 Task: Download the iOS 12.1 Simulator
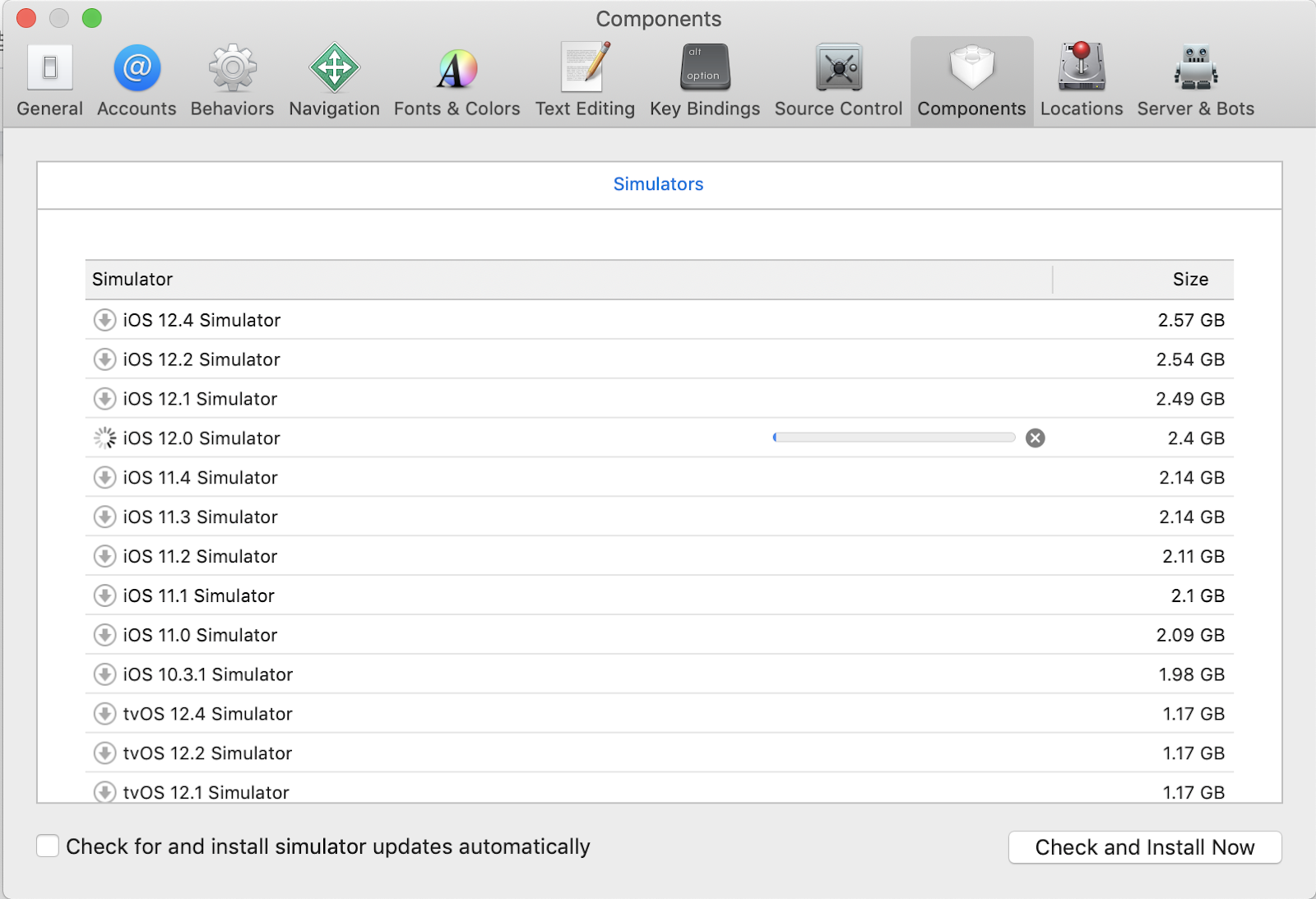click(x=104, y=399)
